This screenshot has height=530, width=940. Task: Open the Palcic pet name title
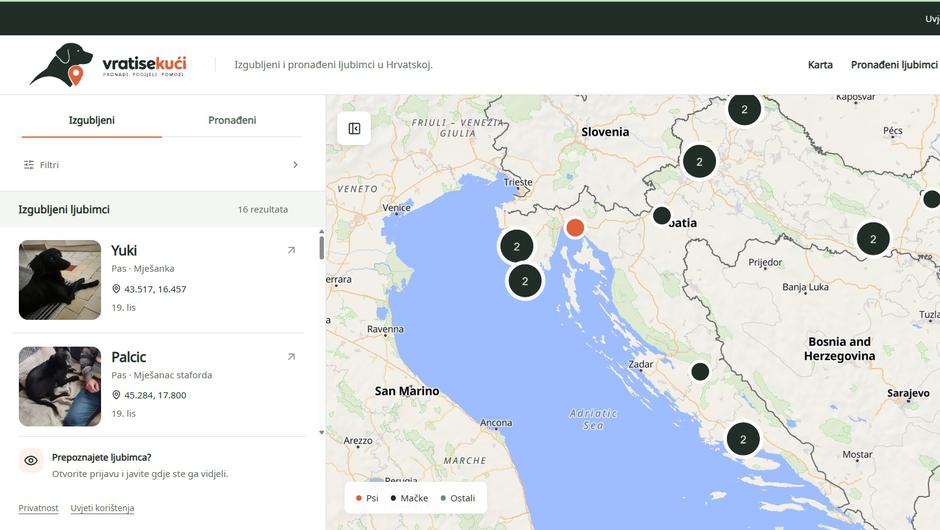tap(129, 357)
